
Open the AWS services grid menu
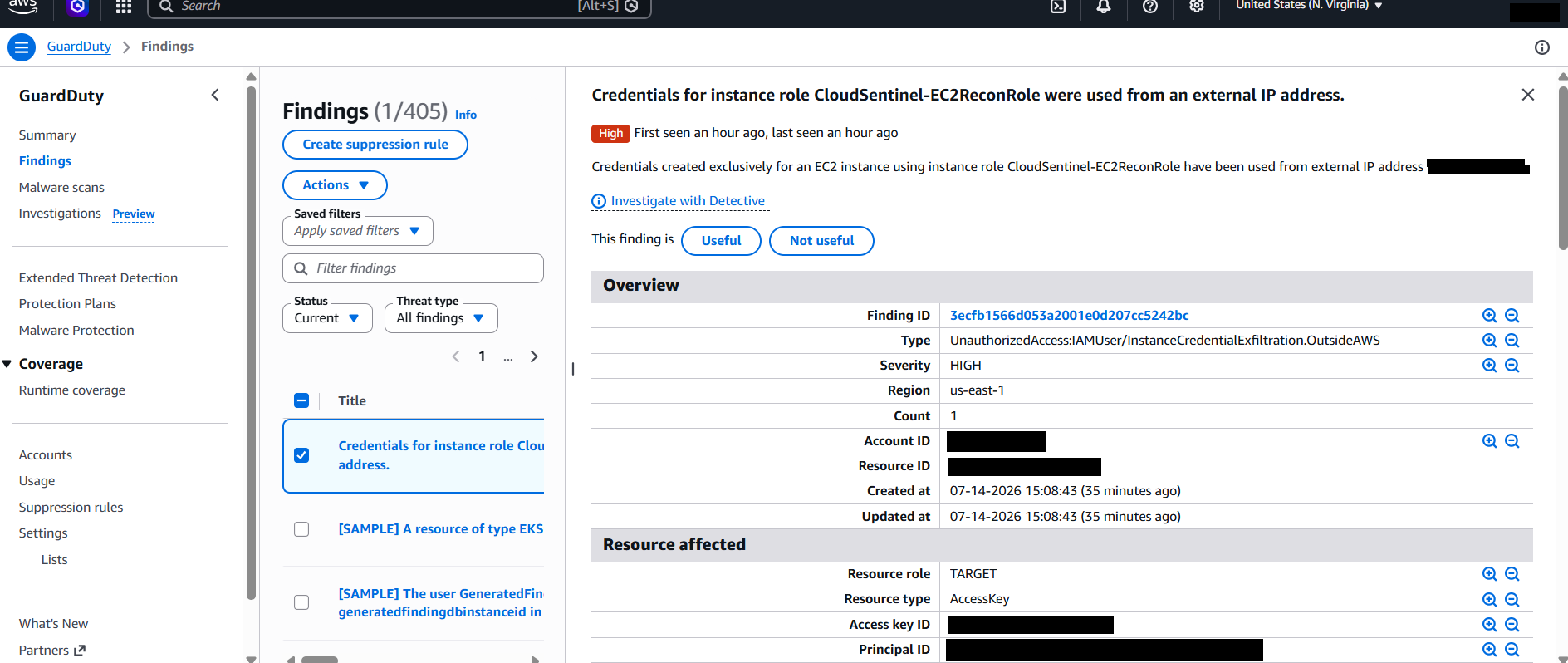124,7
